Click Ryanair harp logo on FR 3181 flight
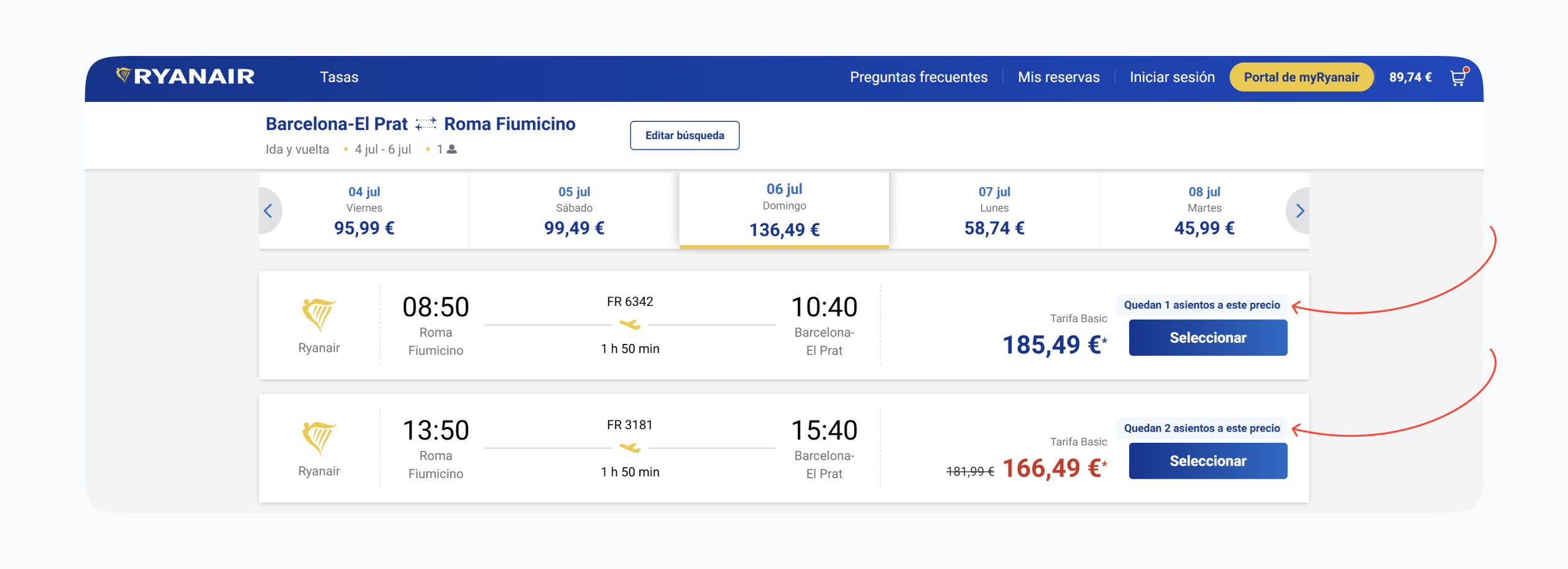Screen dimensions: 1568x569 click(319, 438)
